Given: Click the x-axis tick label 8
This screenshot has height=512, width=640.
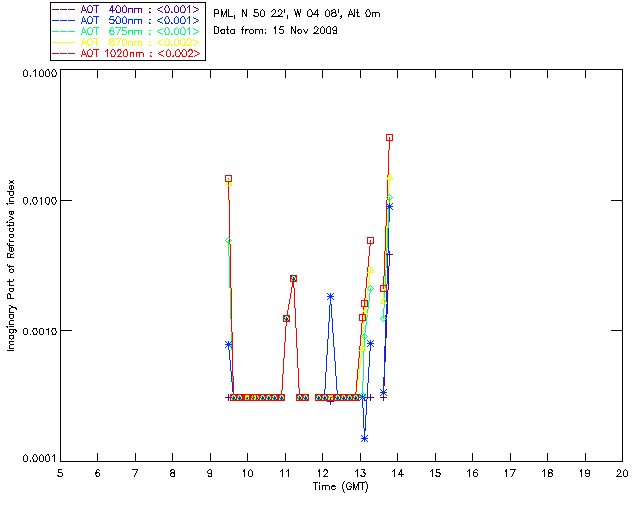Looking at the screenshot, I should pos(173,473).
